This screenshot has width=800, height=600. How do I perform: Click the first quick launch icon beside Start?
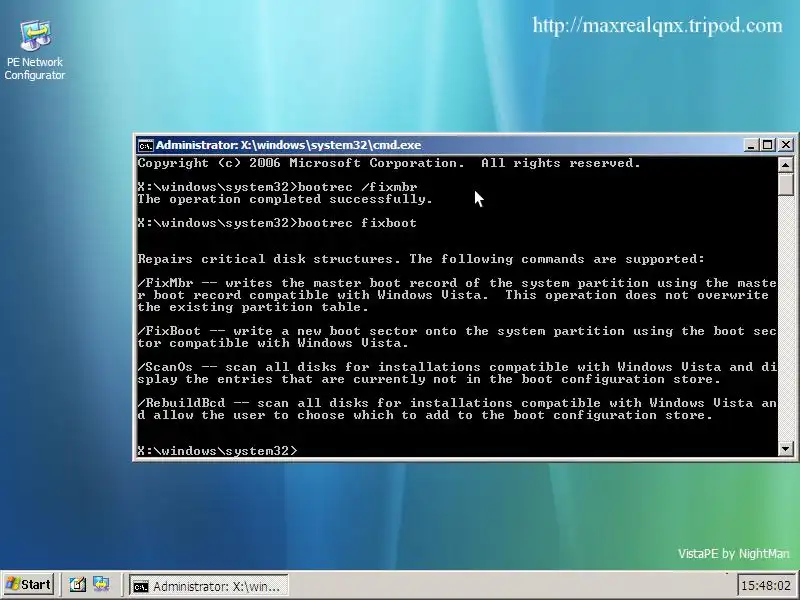(x=78, y=584)
